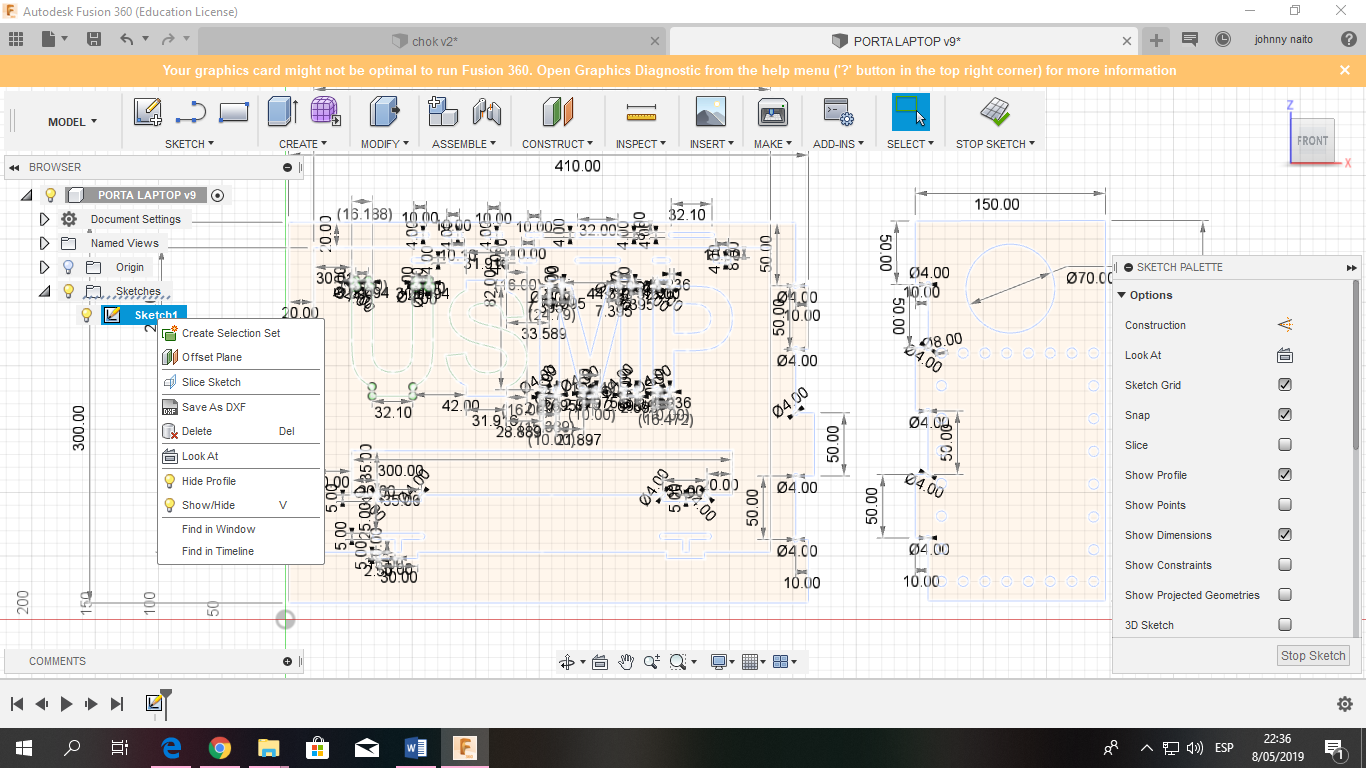Open the INSPECT menu dropdown
Screen dimensions: 1366x768
pyautogui.click(x=641, y=144)
